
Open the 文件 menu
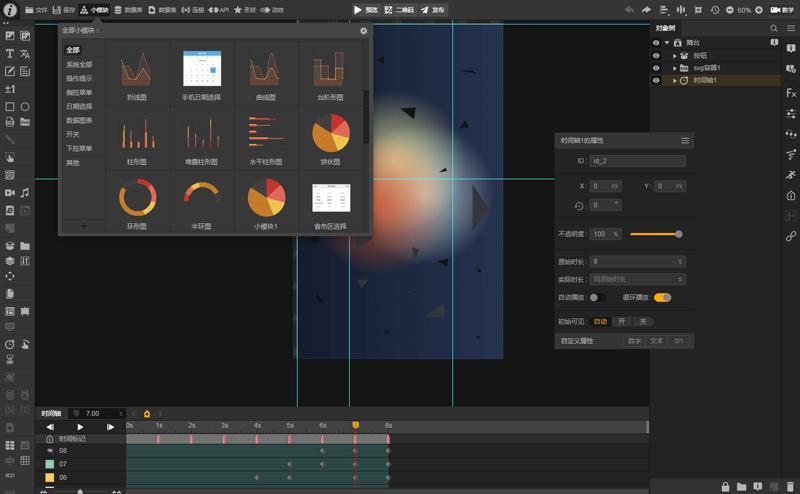(x=36, y=10)
